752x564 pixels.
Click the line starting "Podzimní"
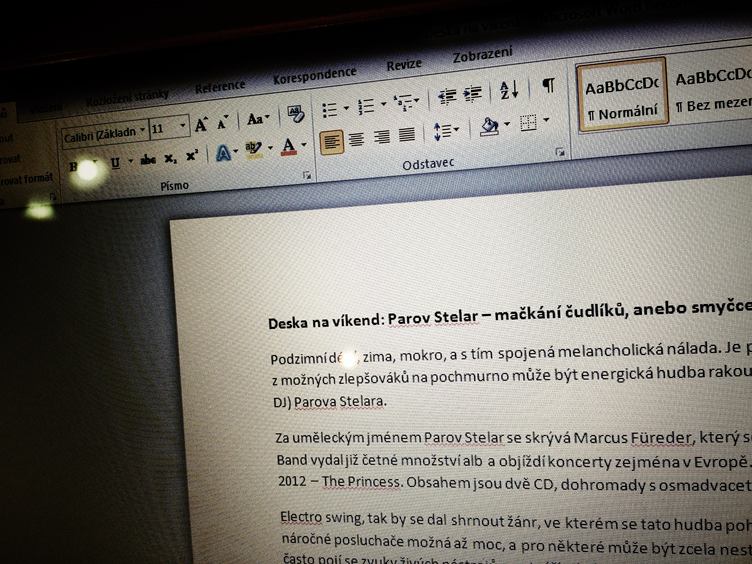[x=511, y=353]
